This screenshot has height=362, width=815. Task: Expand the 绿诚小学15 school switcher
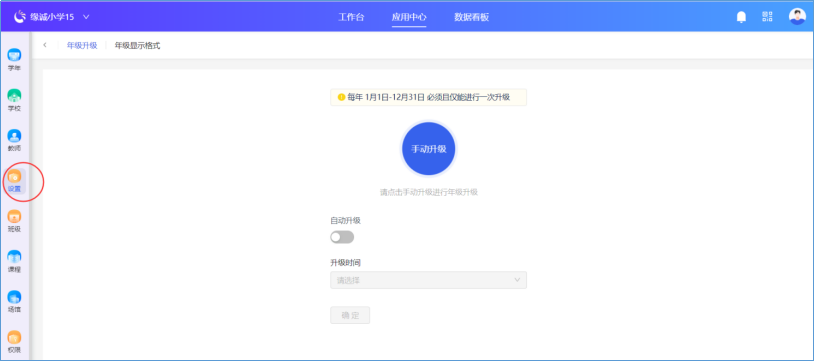(x=52, y=17)
